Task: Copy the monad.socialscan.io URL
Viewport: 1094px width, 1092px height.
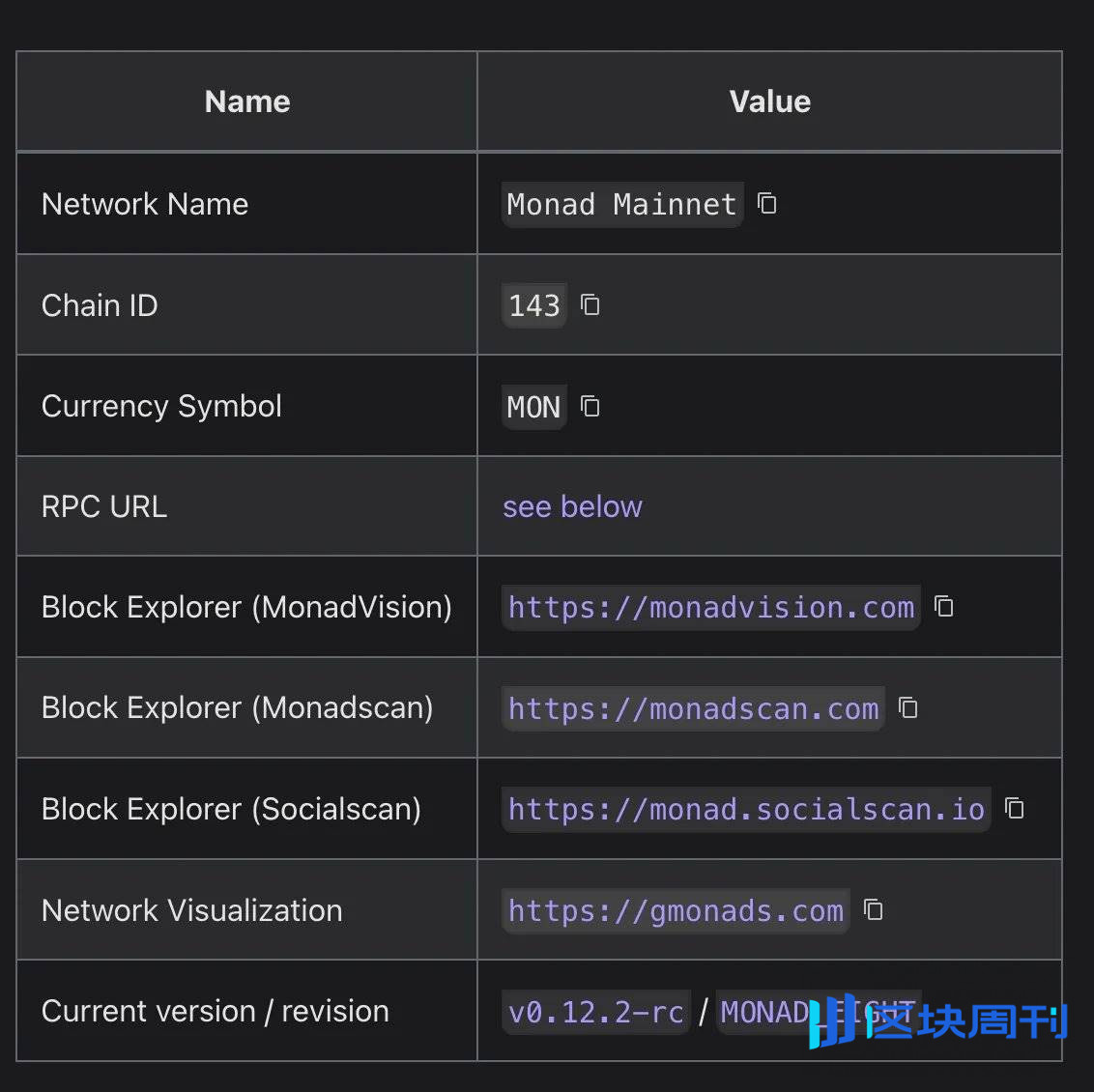Action: pos(1015,809)
